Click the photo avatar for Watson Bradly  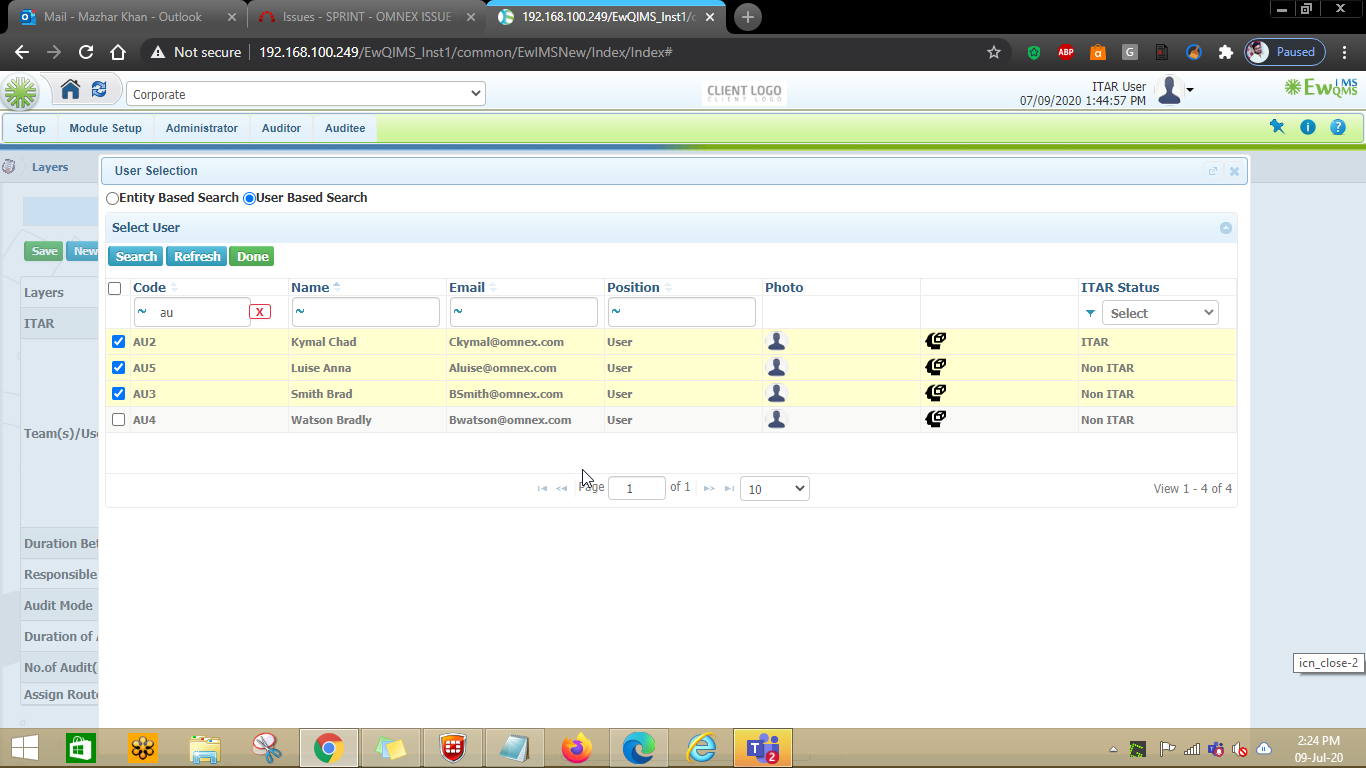pos(776,420)
